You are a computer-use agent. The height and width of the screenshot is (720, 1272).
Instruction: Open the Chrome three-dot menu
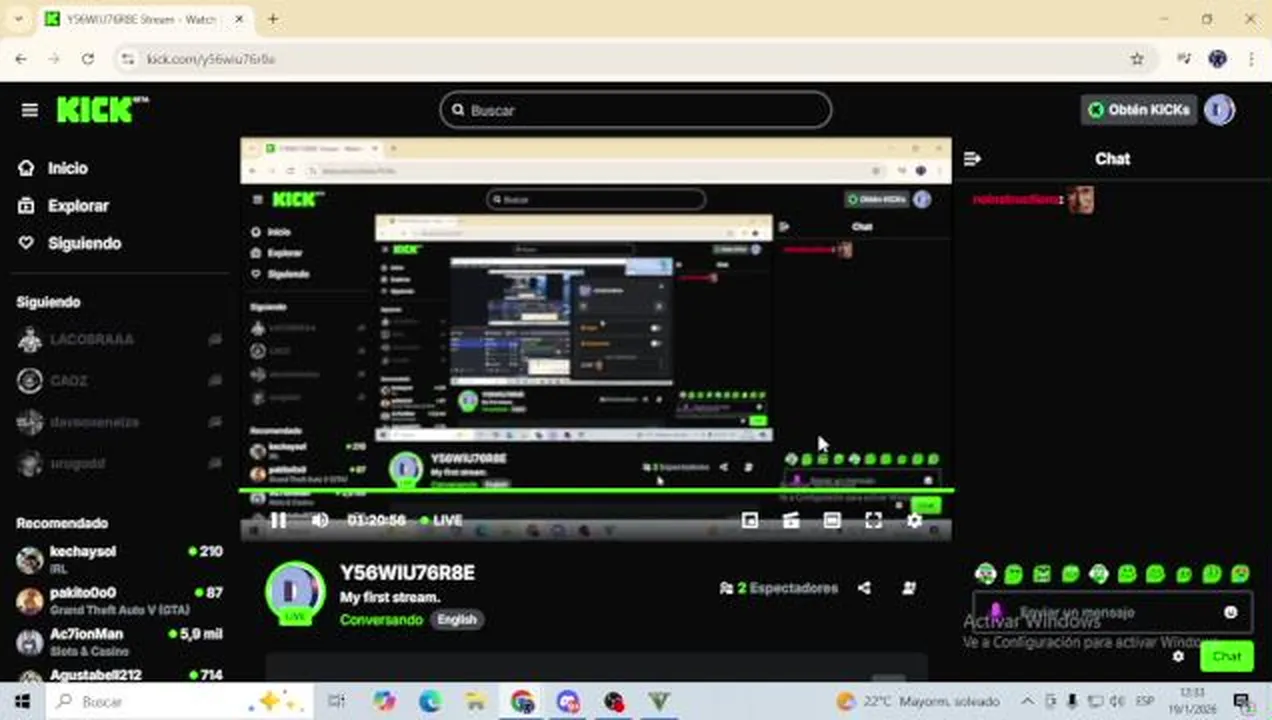point(1251,59)
